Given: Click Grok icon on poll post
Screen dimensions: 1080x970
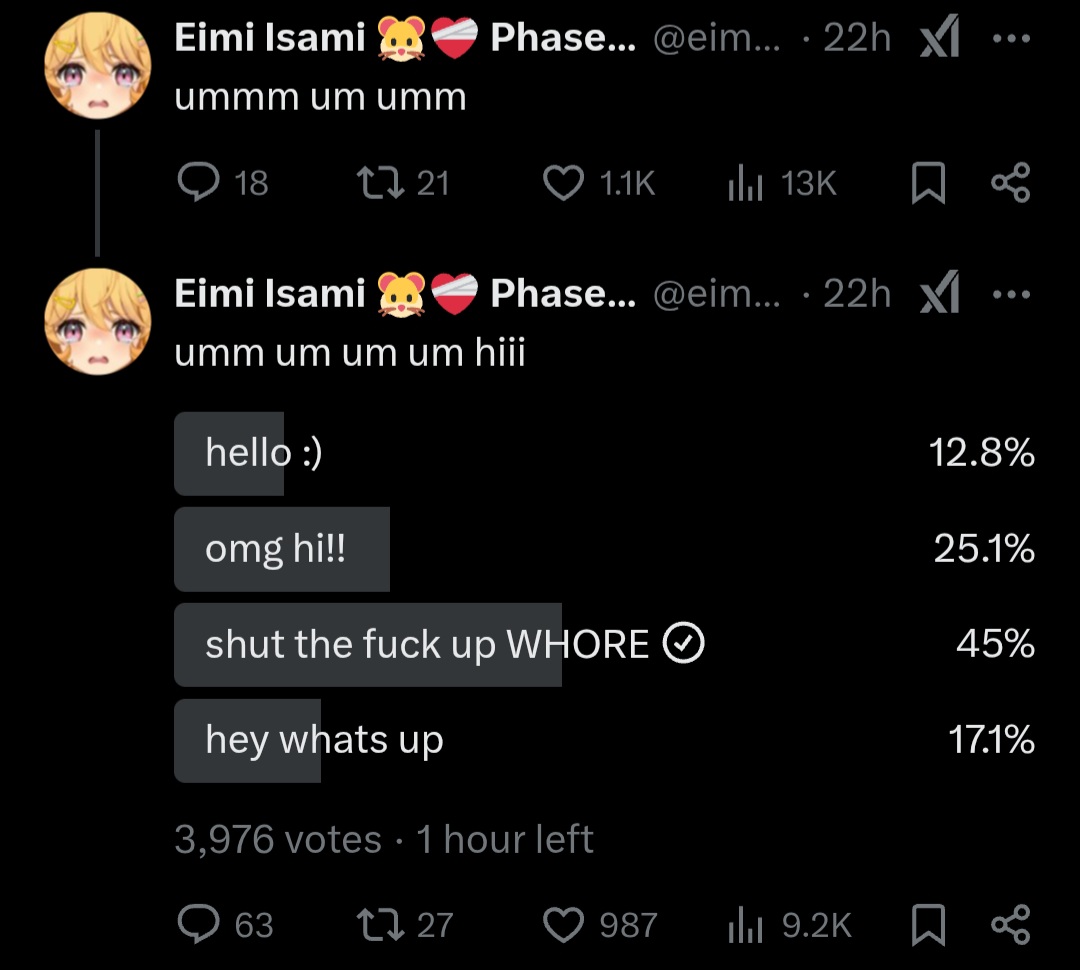Looking at the screenshot, I should [940, 295].
